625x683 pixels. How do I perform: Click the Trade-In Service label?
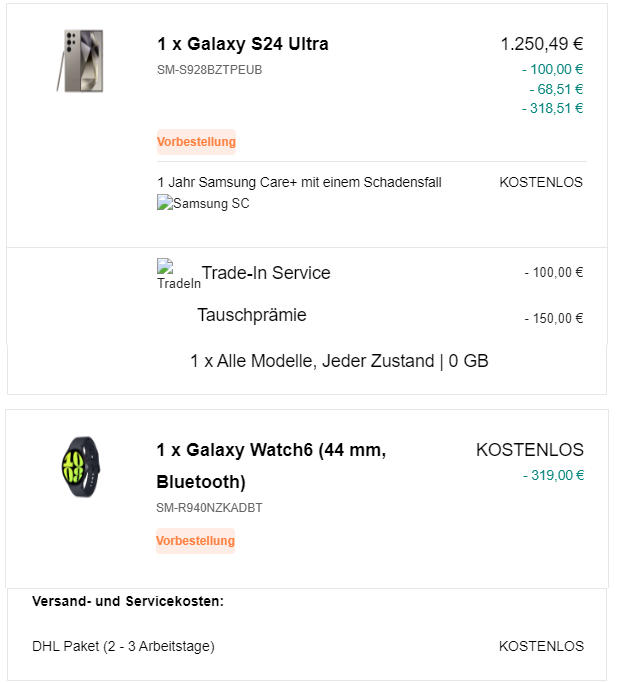click(266, 273)
